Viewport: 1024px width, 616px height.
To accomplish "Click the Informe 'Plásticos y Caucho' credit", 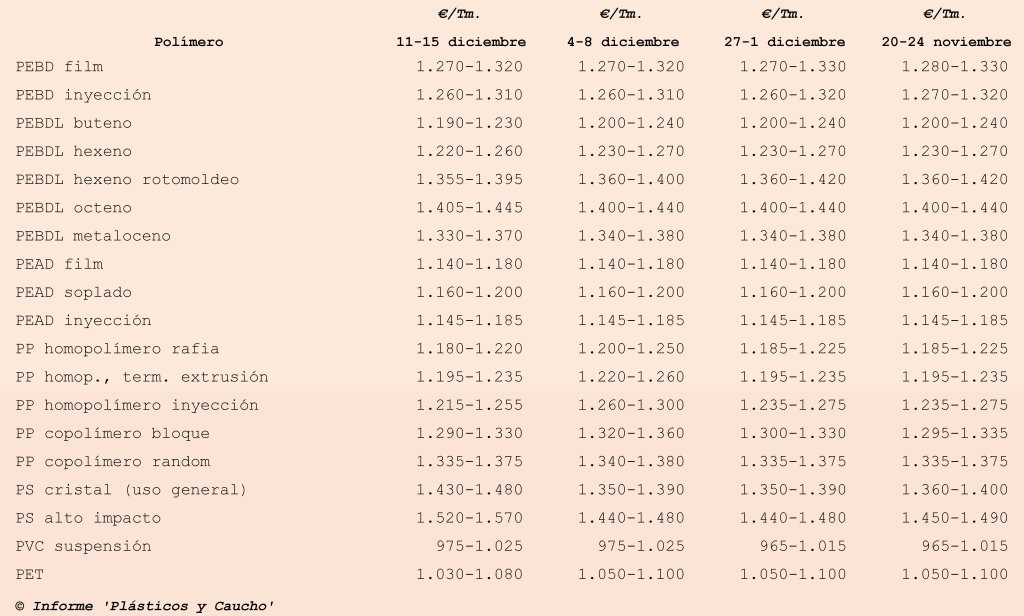I will (144, 606).
